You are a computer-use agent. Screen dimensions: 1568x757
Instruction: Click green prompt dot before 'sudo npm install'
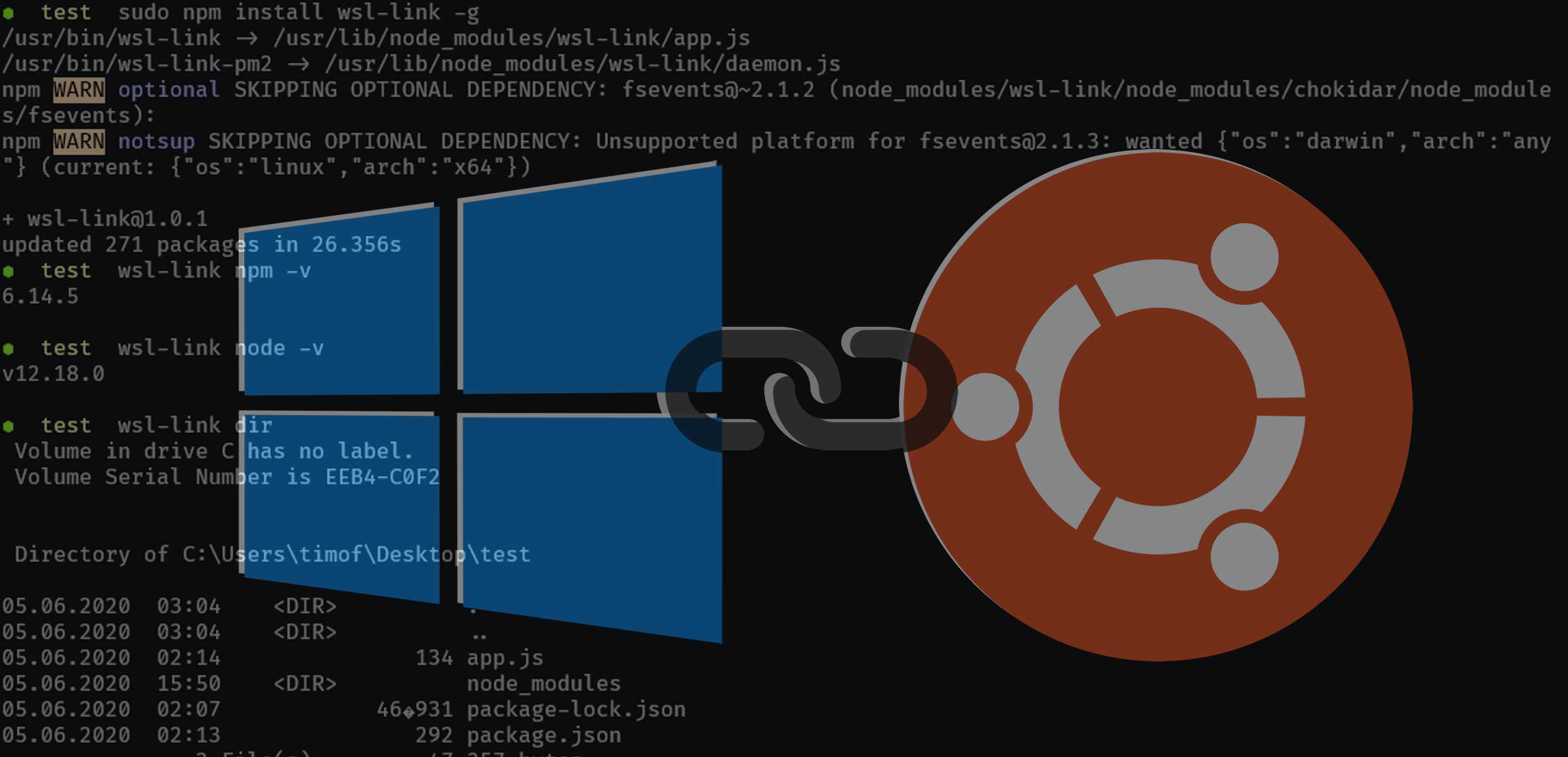(8, 13)
